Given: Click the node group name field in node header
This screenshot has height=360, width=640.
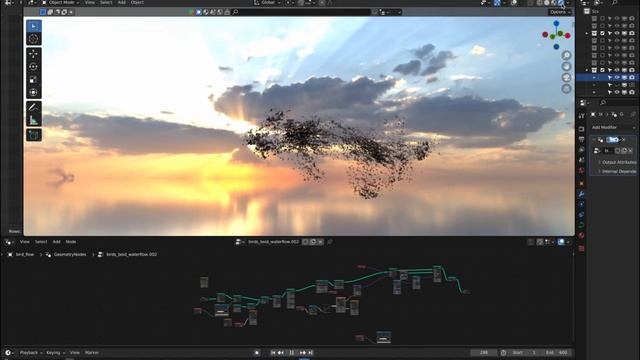Looking at the screenshot, I should click(273, 242).
